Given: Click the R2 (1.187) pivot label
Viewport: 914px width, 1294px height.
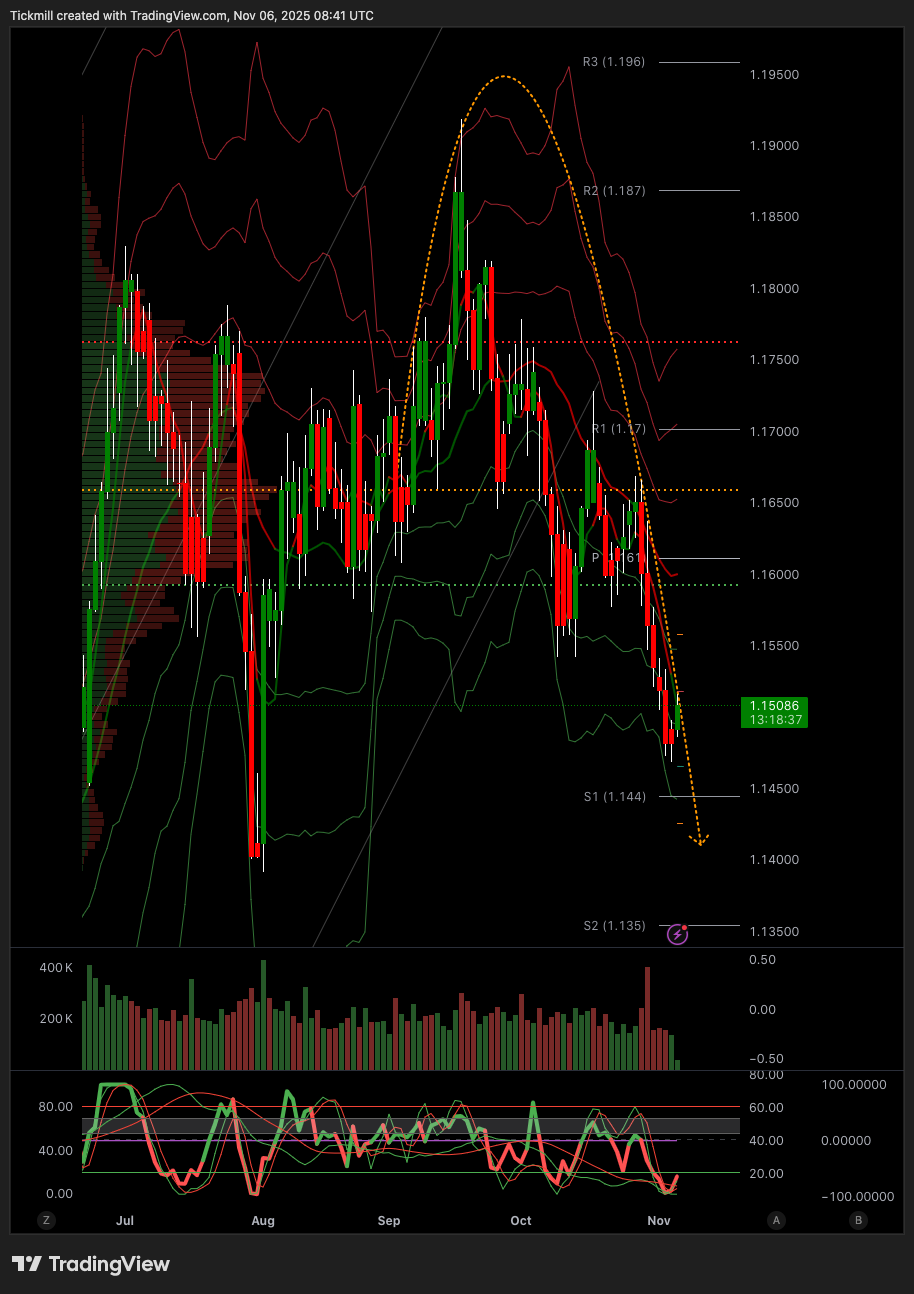Looking at the screenshot, I should tap(614, 190).
